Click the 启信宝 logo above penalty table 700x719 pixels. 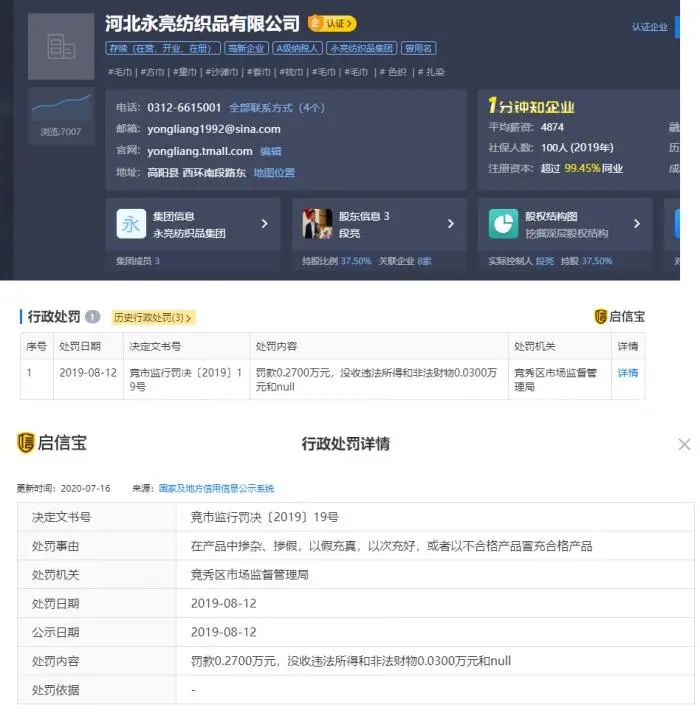click(619, 316)
